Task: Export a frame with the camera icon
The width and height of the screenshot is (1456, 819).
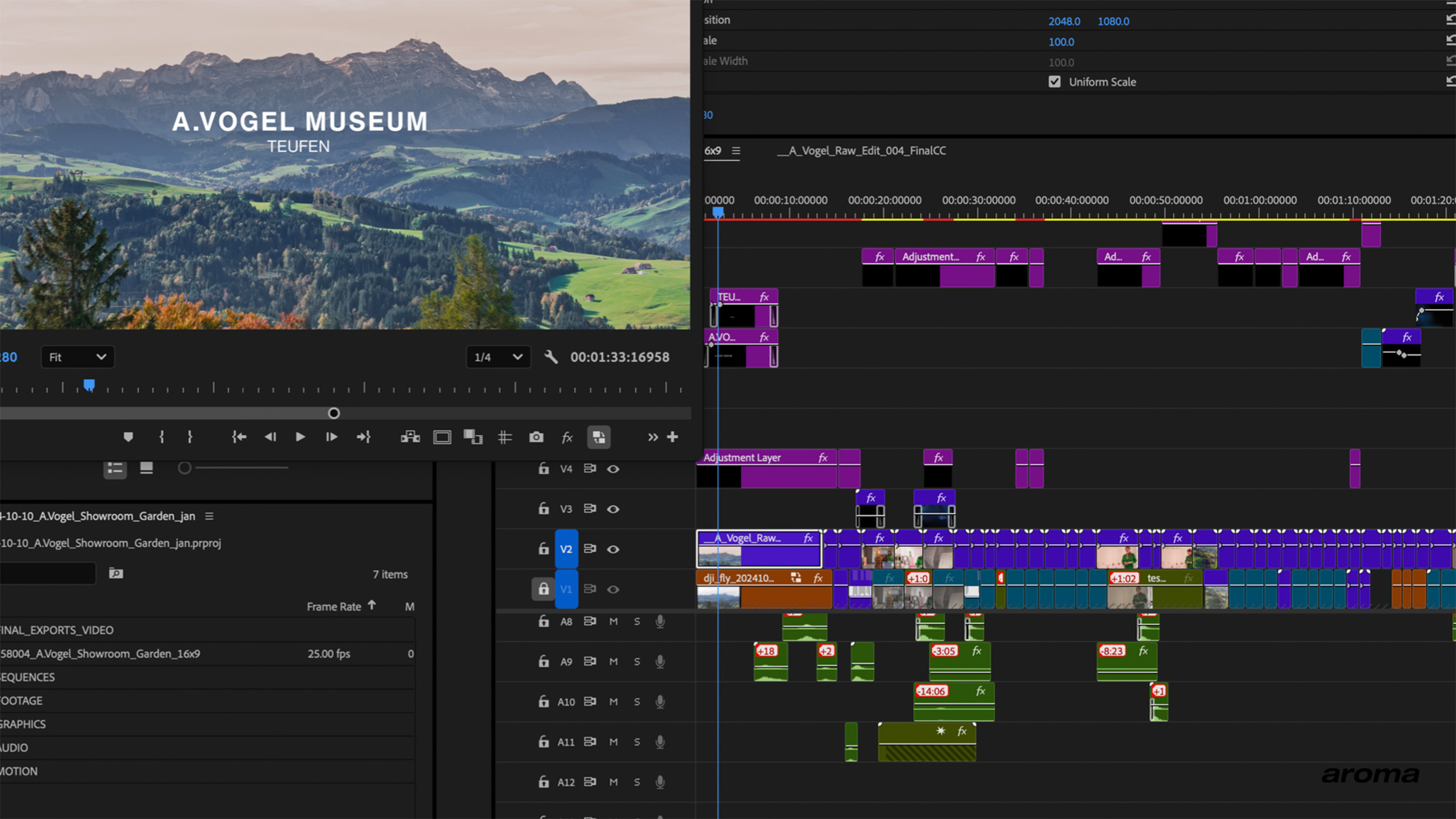Action: (x=536, y=437)
